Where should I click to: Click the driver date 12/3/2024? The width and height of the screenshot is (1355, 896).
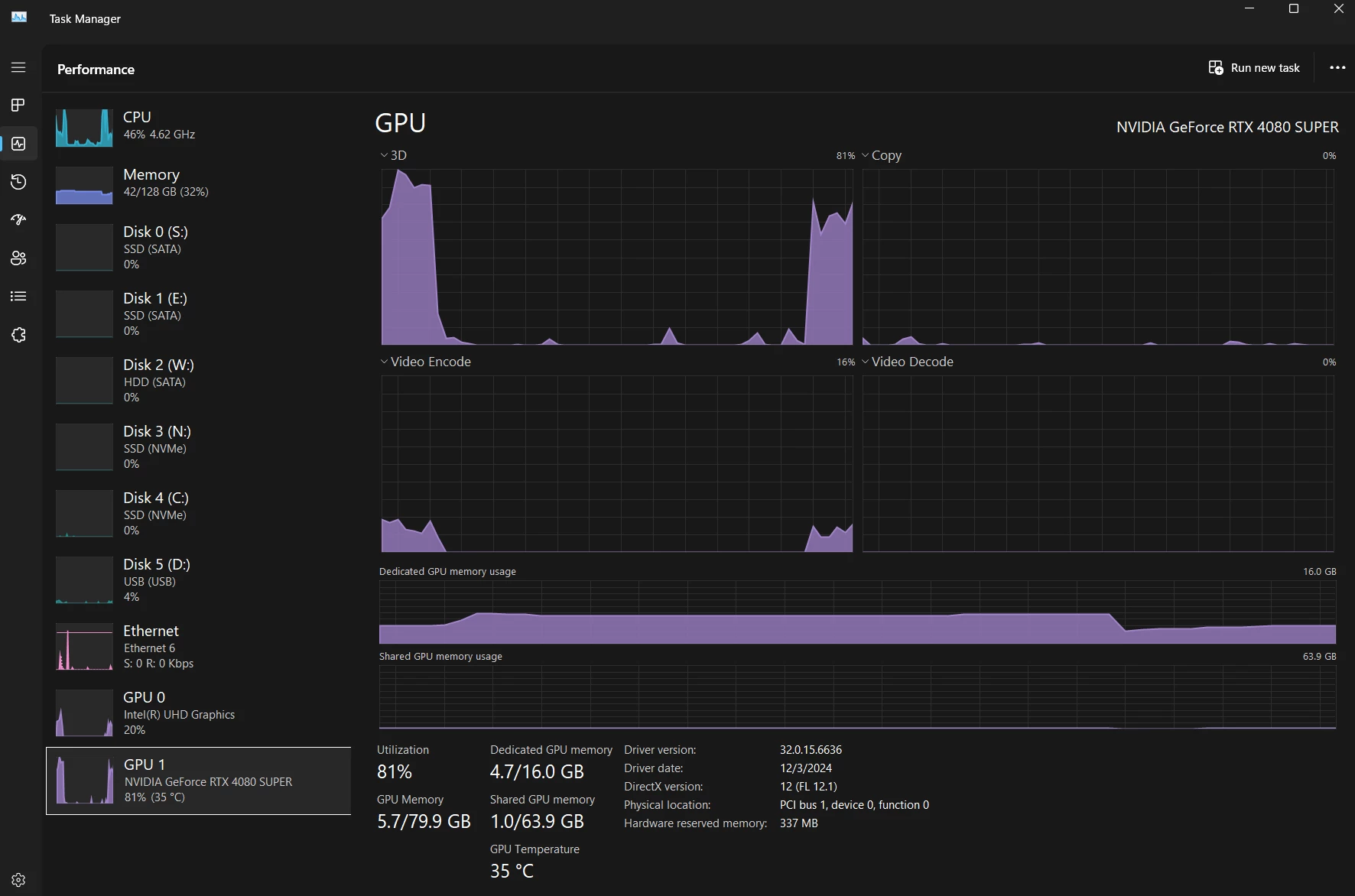[x=806, y=768]
